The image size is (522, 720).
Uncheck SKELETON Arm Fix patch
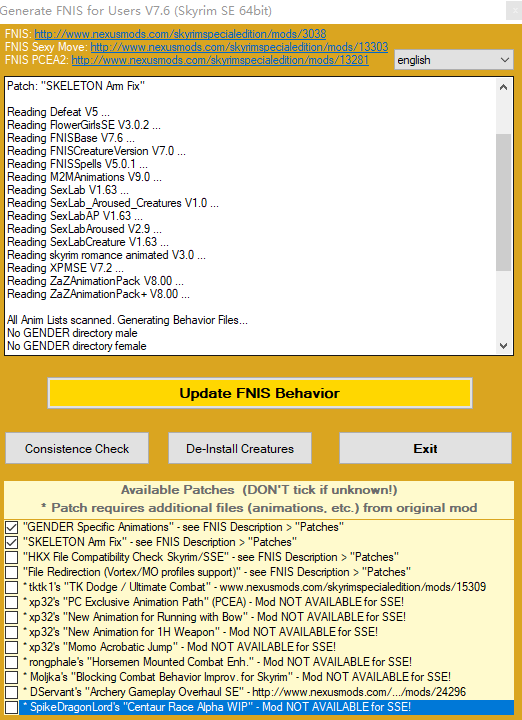click(x=11, y=543)
